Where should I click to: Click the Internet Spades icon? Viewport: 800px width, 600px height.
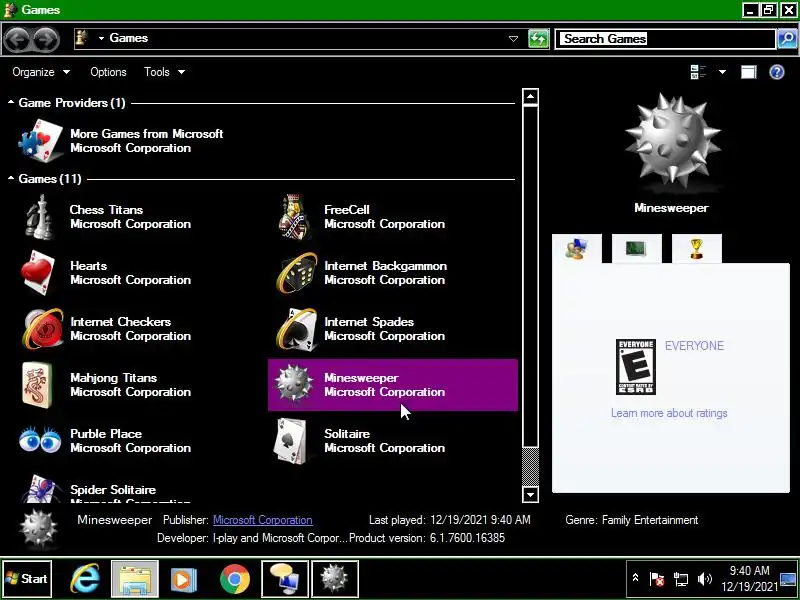[296, 329]
